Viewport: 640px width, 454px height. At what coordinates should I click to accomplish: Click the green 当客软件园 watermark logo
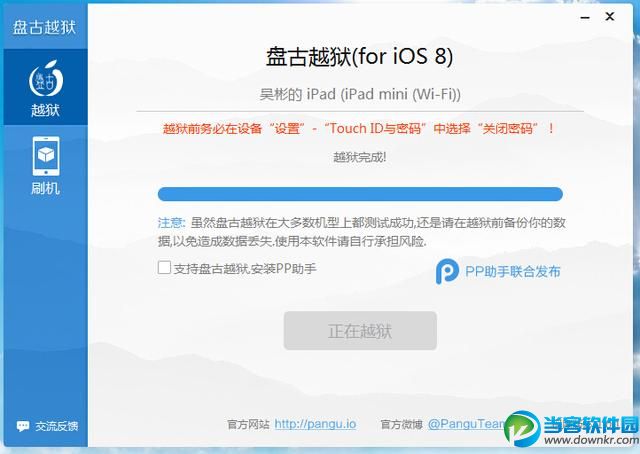pyautogui.click(x=523, y=428)
